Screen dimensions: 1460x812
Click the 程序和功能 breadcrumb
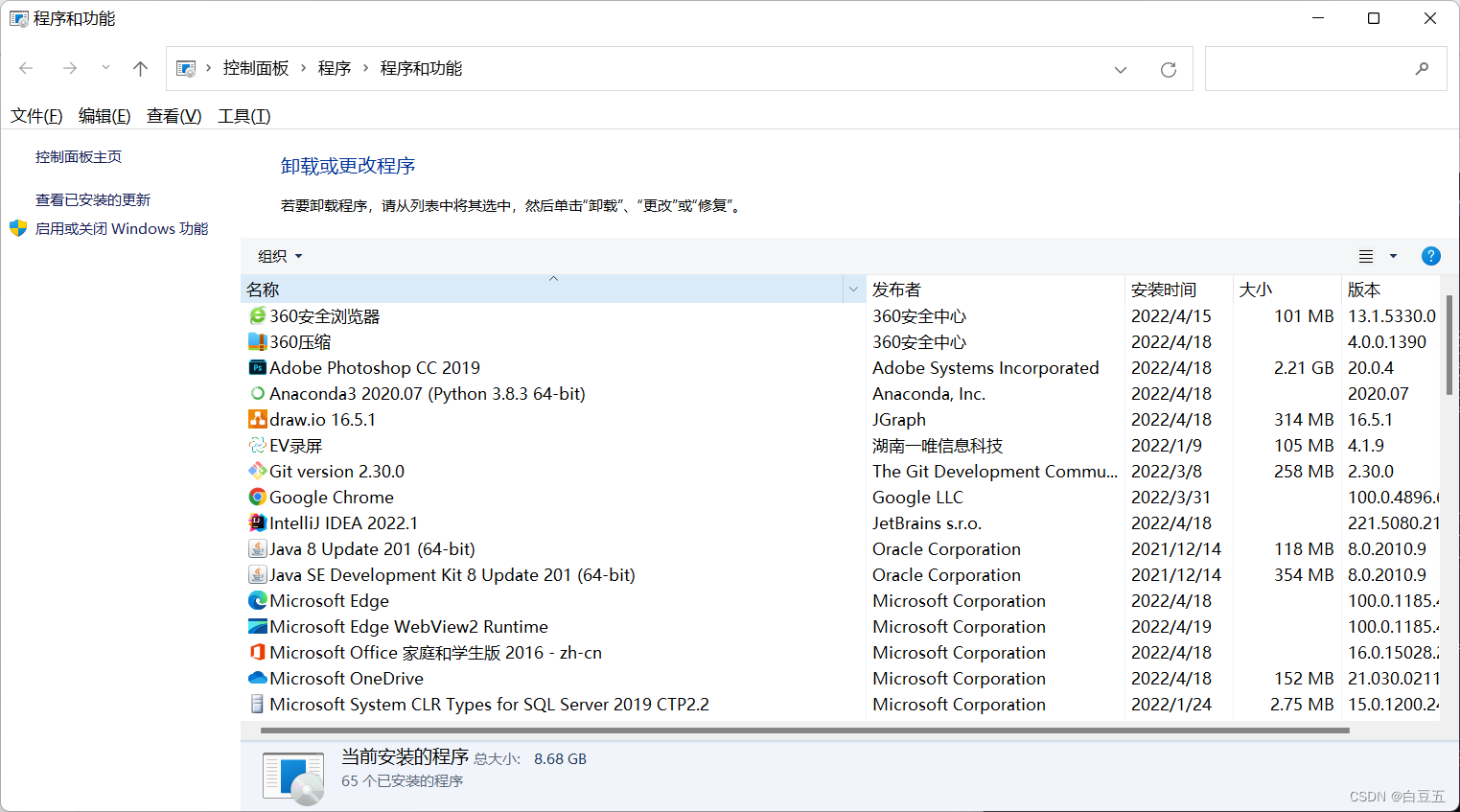[421, 68]
